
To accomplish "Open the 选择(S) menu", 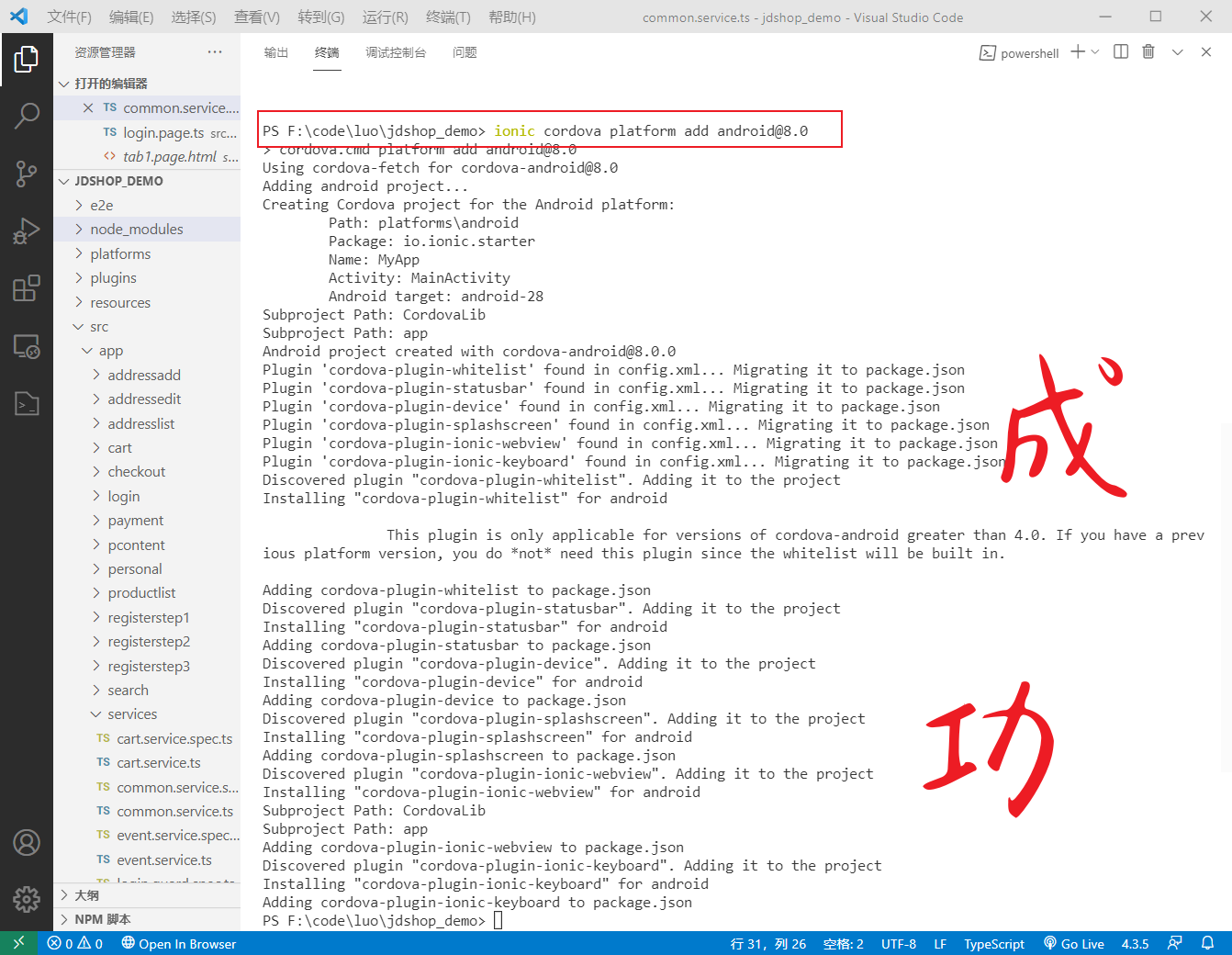I will click(194, 17).
